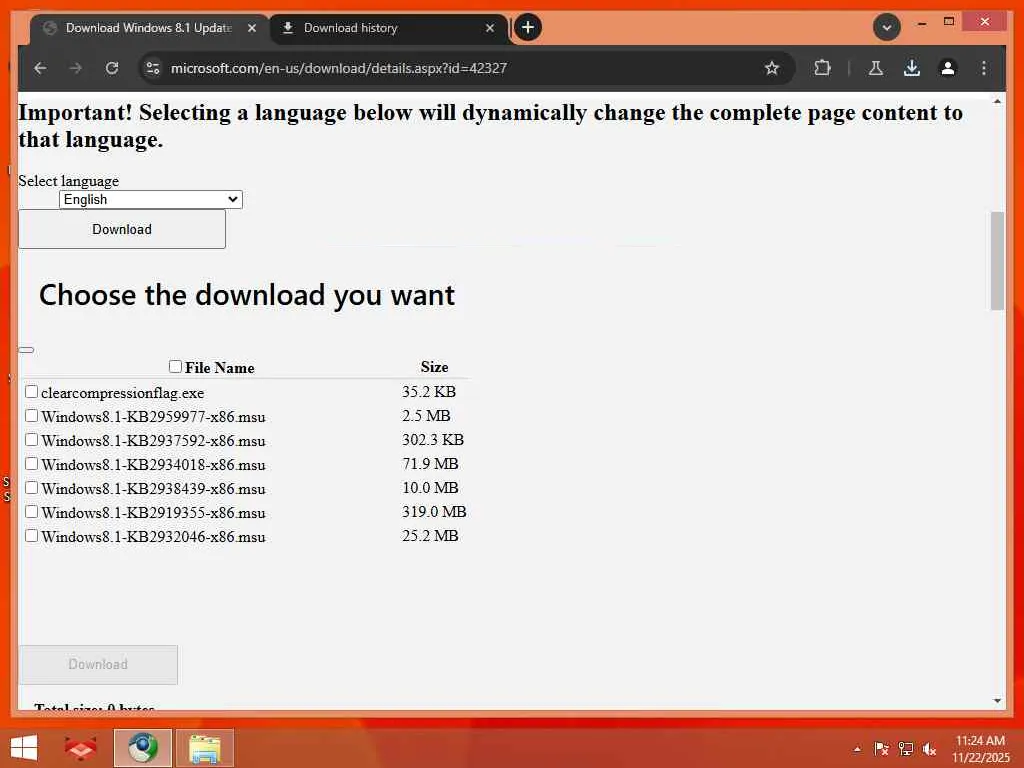This screenshot has height=768, width=1024.
Task: Tick the File Name select-all checkbox
Action: [175, 366]
